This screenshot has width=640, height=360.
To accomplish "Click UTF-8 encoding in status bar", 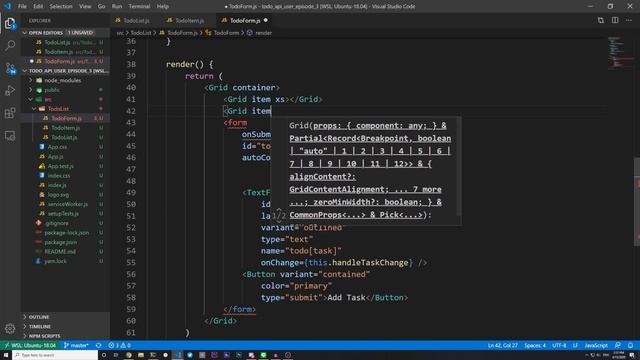I will coord(559,345).
